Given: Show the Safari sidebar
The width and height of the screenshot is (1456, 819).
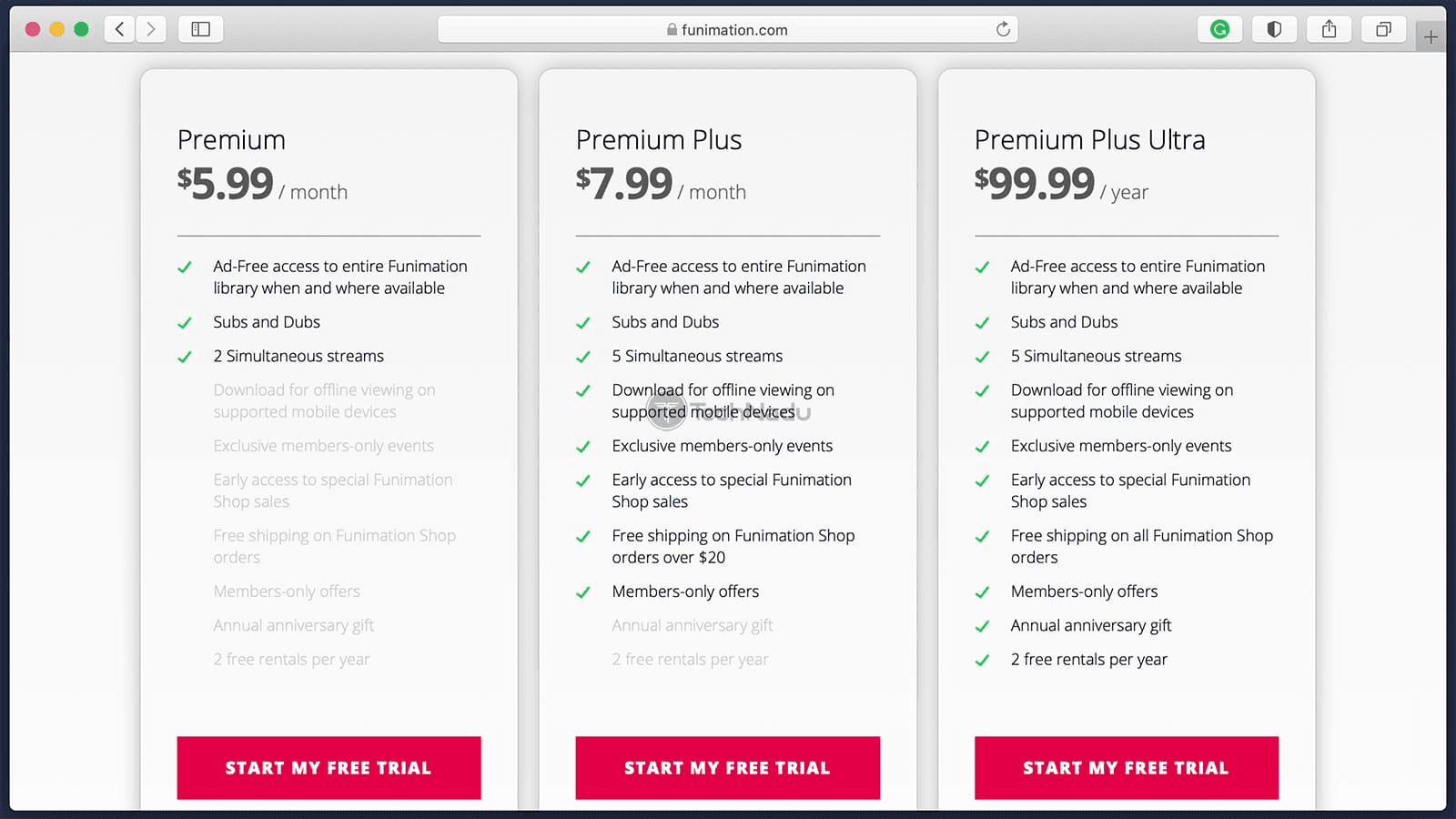Looking at the screenshot, I should click(200, 29).
